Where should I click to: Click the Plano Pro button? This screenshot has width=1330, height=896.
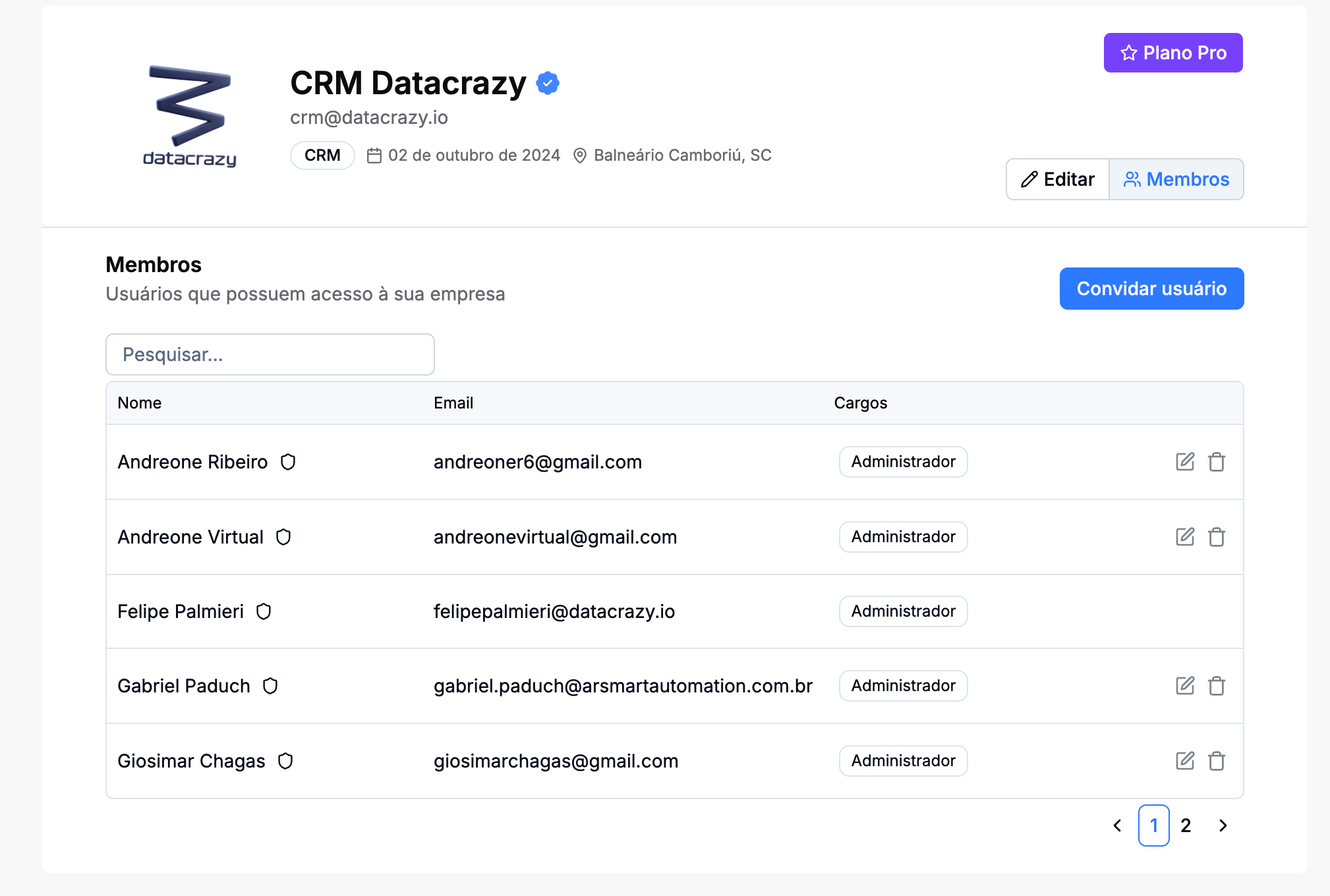point(1173,53)
